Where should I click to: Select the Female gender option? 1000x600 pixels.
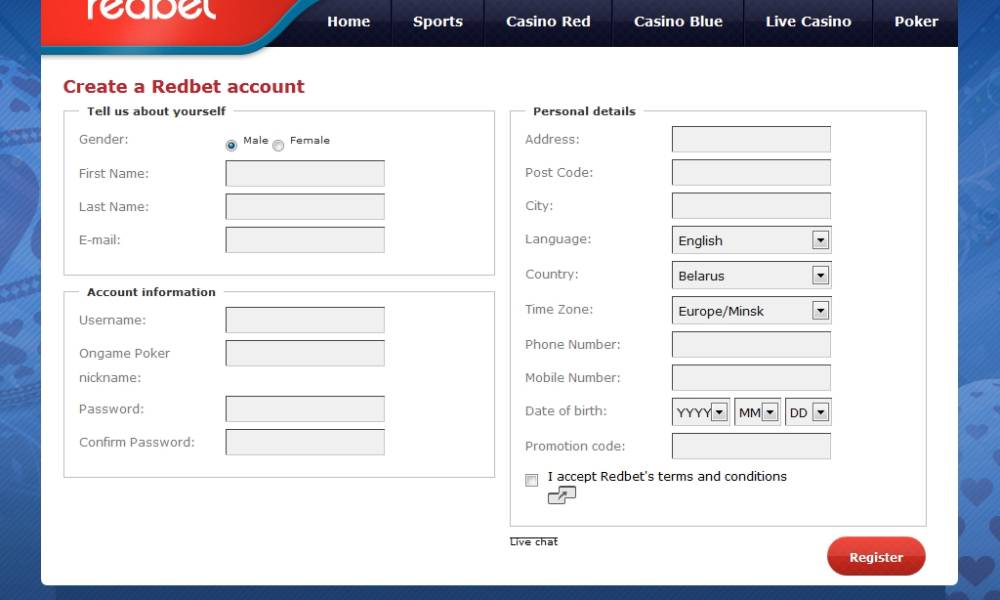point(278,145)
